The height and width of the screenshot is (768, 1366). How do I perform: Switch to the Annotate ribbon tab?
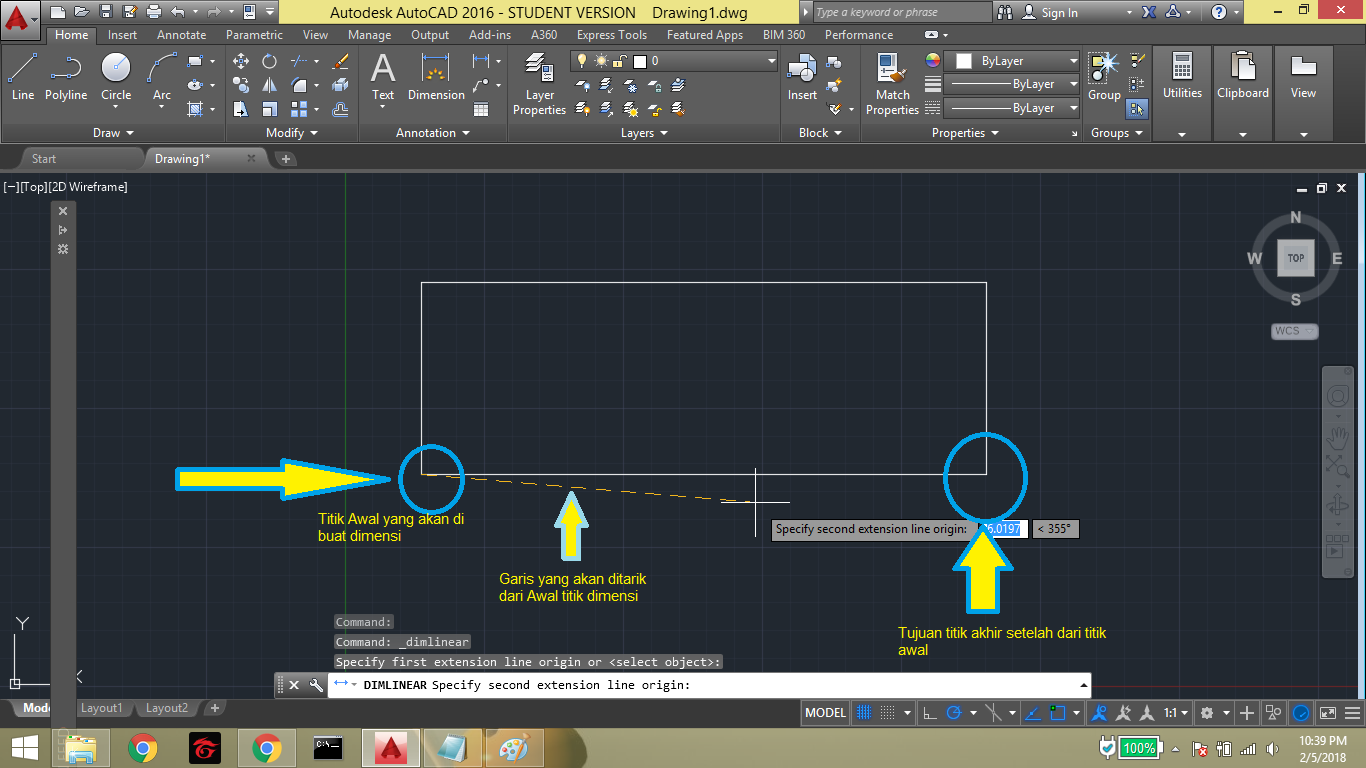[x=181, y=34]
